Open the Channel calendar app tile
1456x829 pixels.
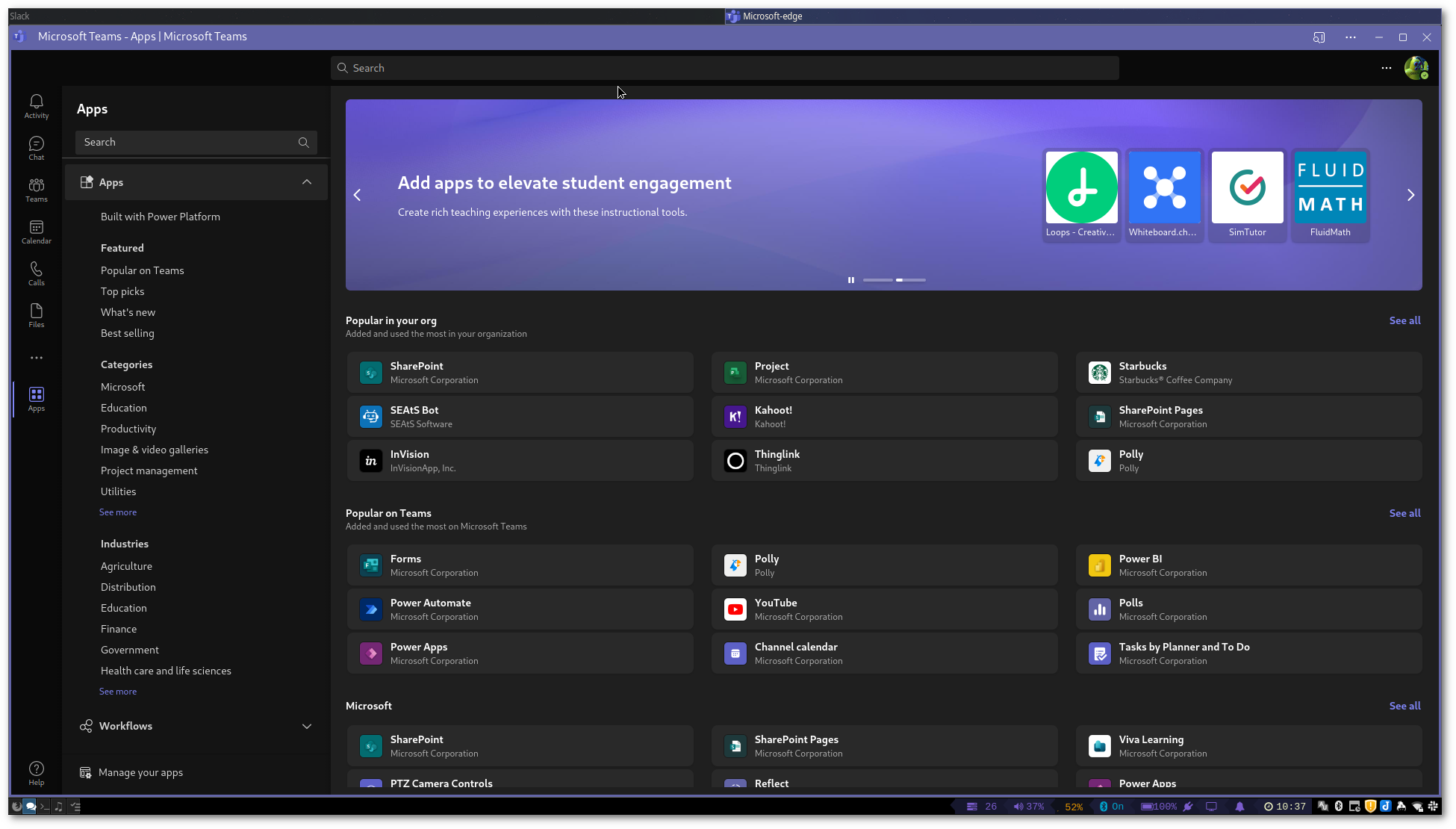(885, 653)
